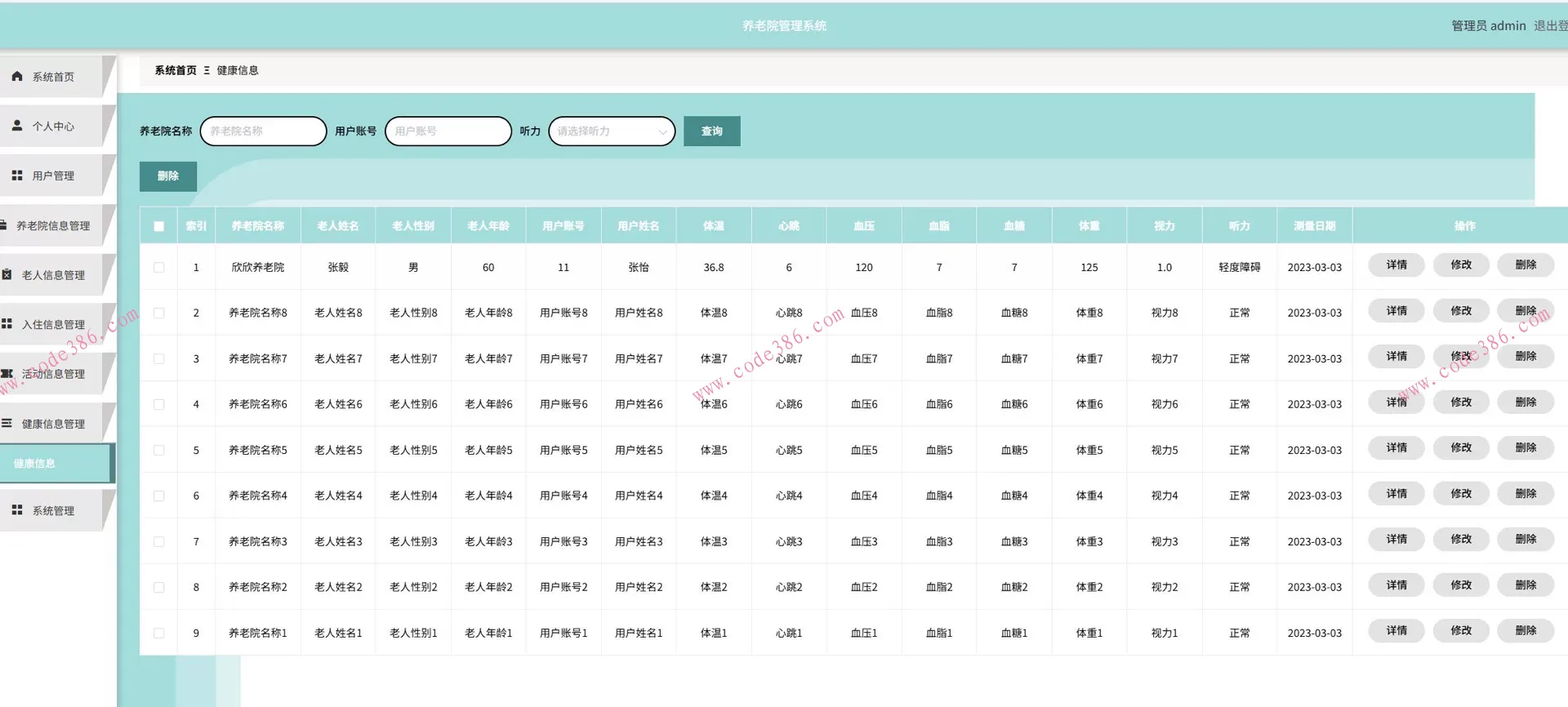Click the grid icon beside 系统管理
Screen dimensions: 1568x707
(x=17, y=510)
